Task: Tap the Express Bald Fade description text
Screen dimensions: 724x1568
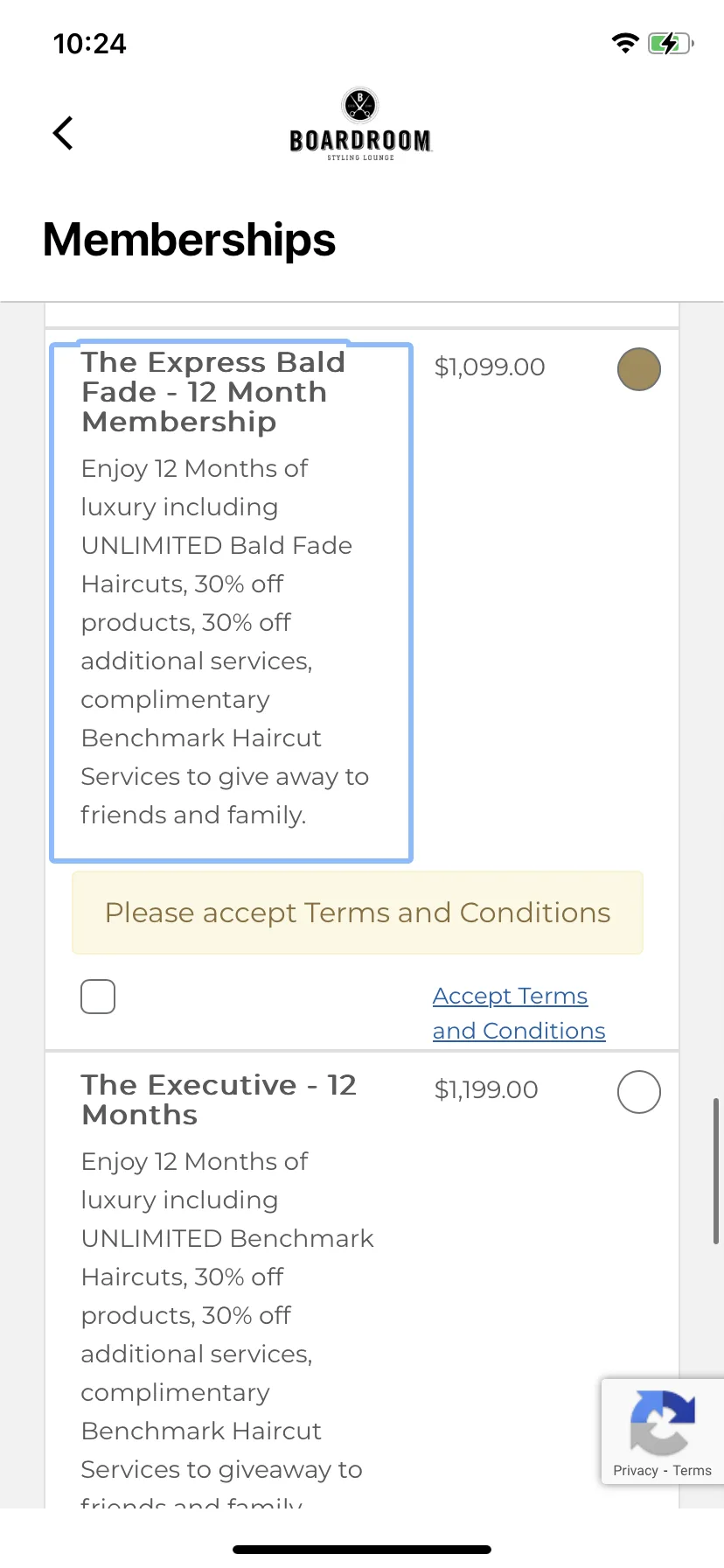Action: tap(225, 641)
